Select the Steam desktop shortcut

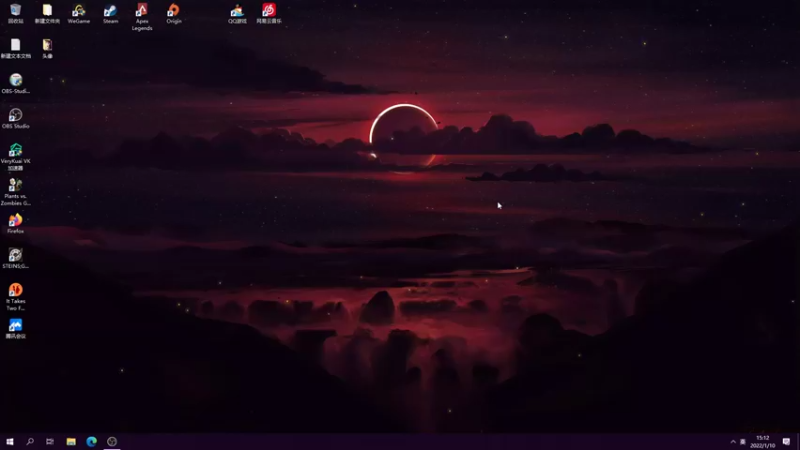tap(110, 14)
